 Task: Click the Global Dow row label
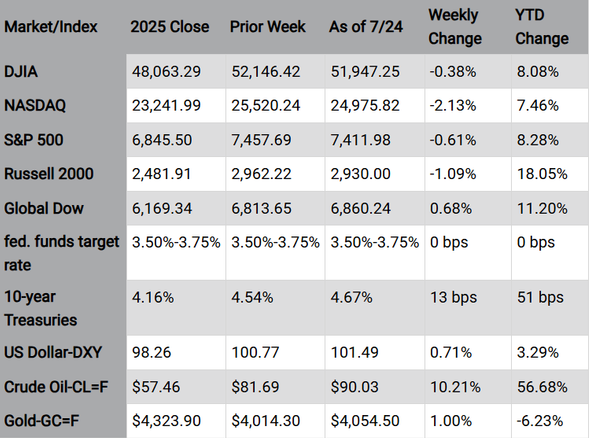coord(44,208)
